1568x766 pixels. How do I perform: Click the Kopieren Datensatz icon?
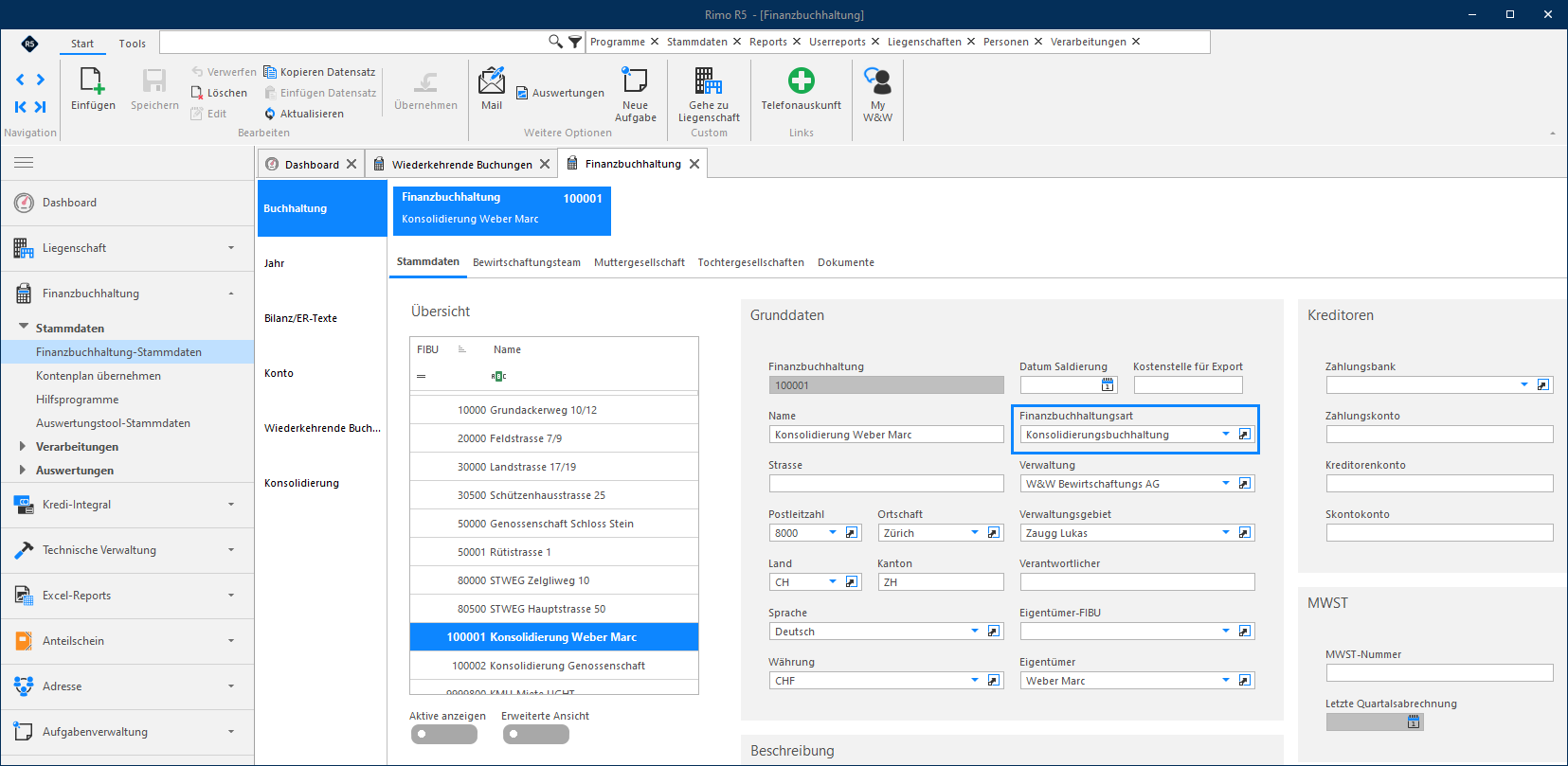270,72
